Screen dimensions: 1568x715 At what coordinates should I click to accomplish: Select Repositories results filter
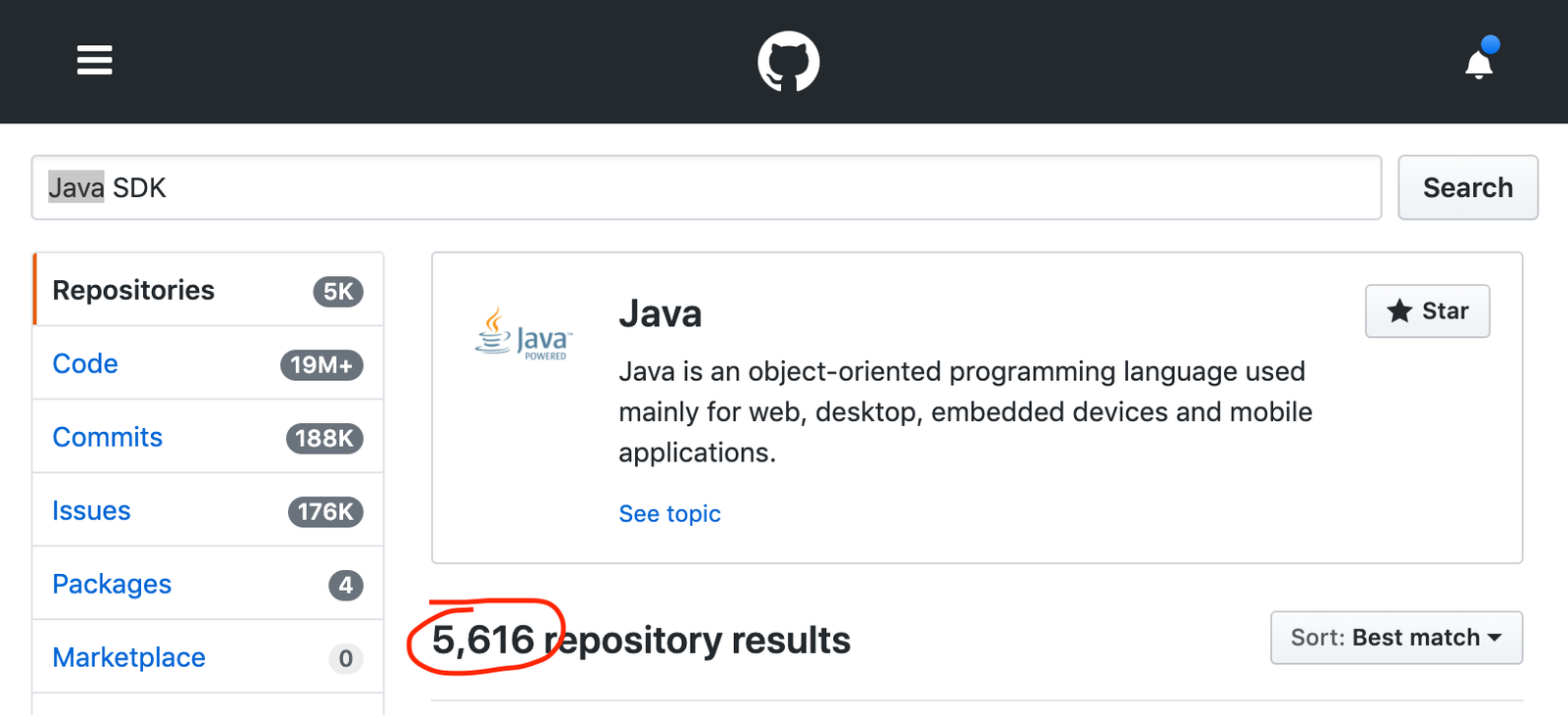(x=133, y=291)
